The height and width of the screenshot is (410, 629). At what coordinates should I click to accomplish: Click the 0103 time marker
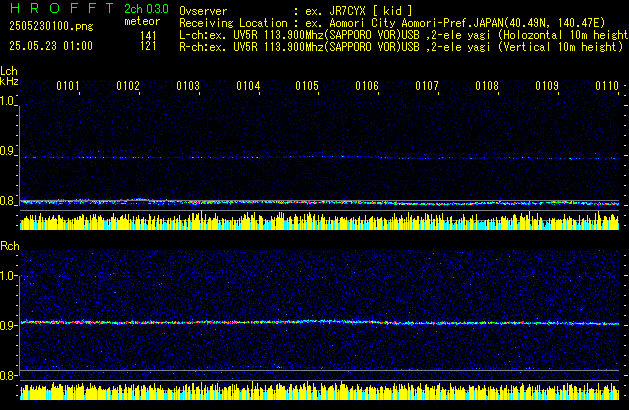[188, 86]
